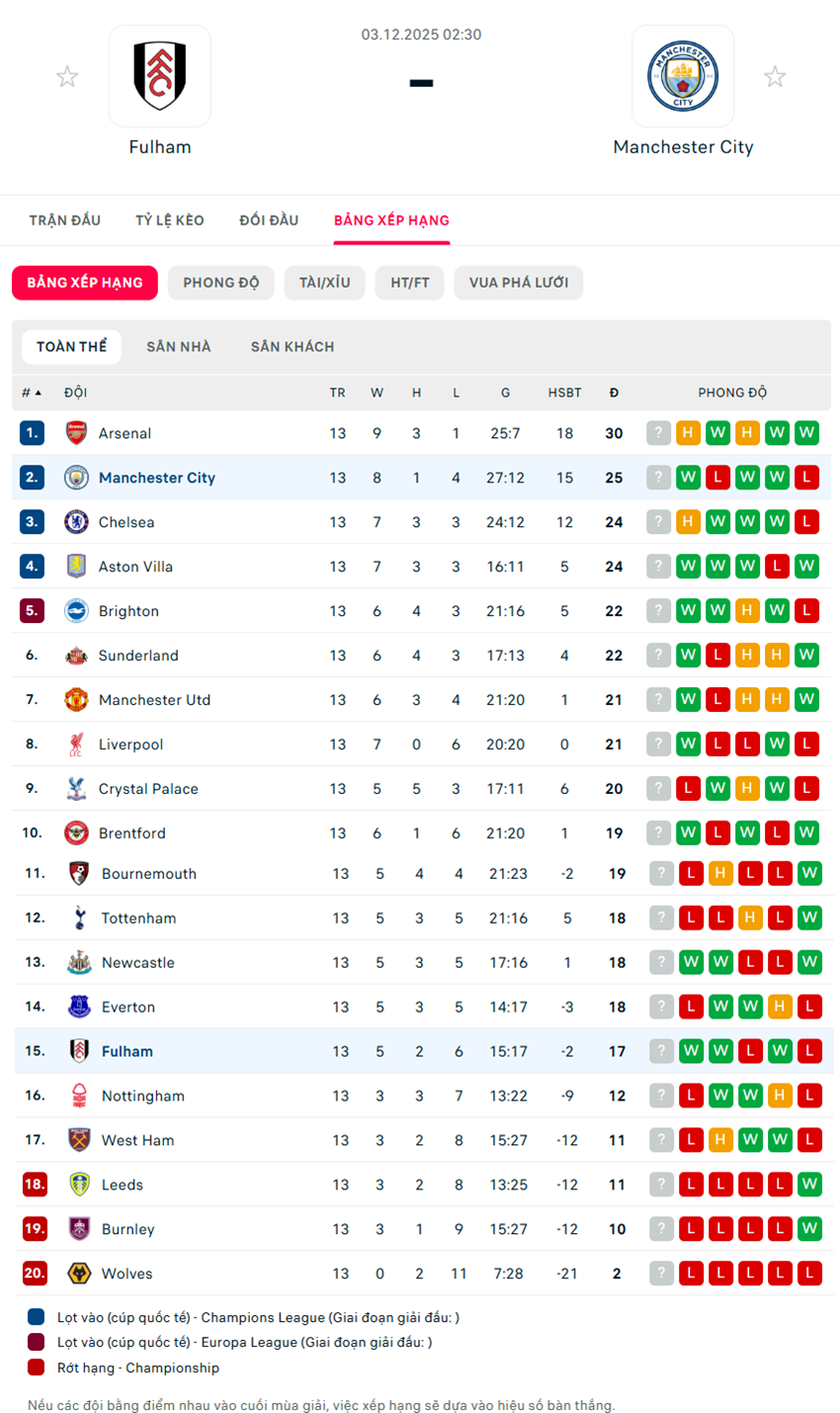Click Arsenal's upcoming match '?' form box

pyautogui.click(x=658, y=433)
